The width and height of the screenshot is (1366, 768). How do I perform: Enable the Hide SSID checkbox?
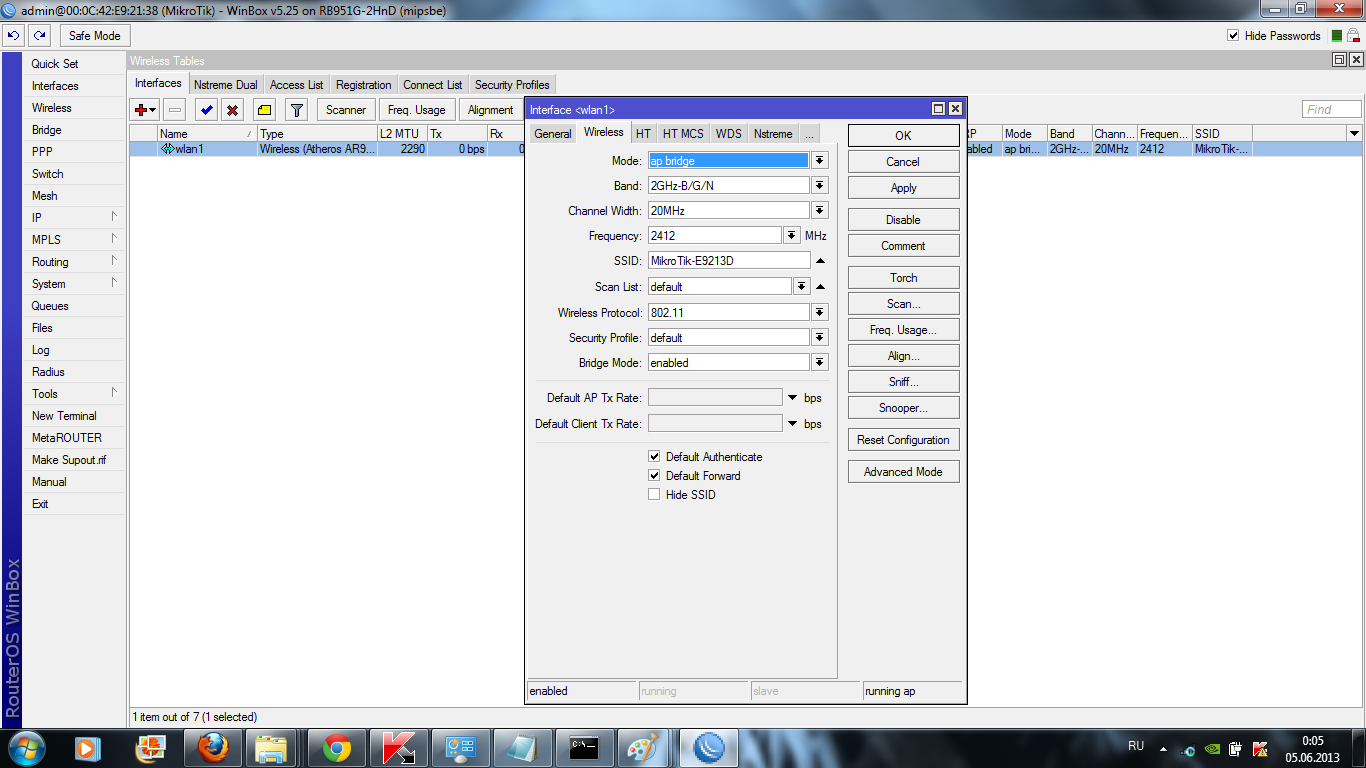pyautogui.click(x=654, y=495)
